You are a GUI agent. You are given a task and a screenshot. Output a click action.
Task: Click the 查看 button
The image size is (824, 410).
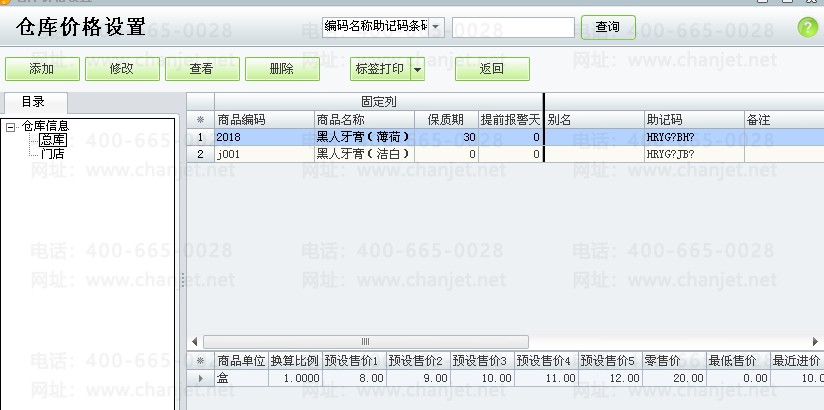point(201,69)
